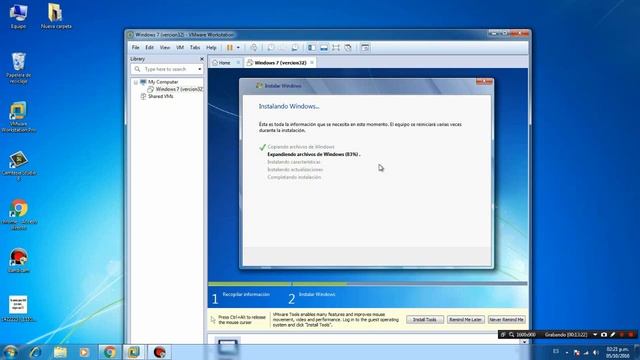Click 'Copiando archivos de Windows' step text

pos(301,147)
